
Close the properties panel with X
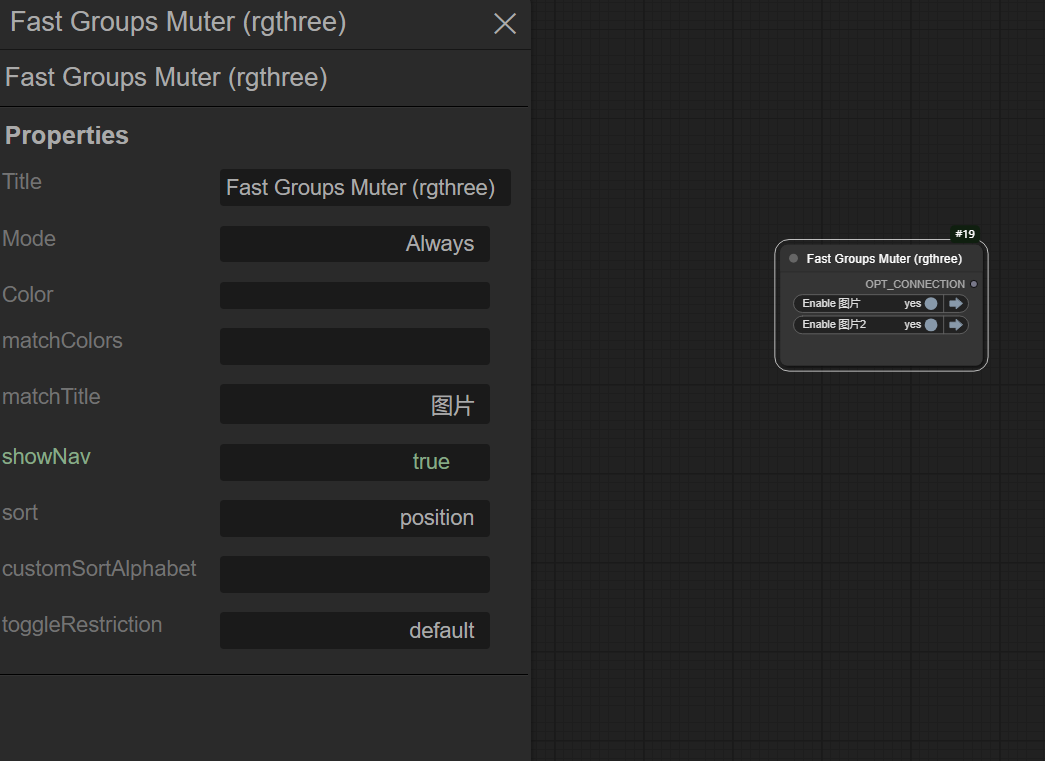point(505,23)
